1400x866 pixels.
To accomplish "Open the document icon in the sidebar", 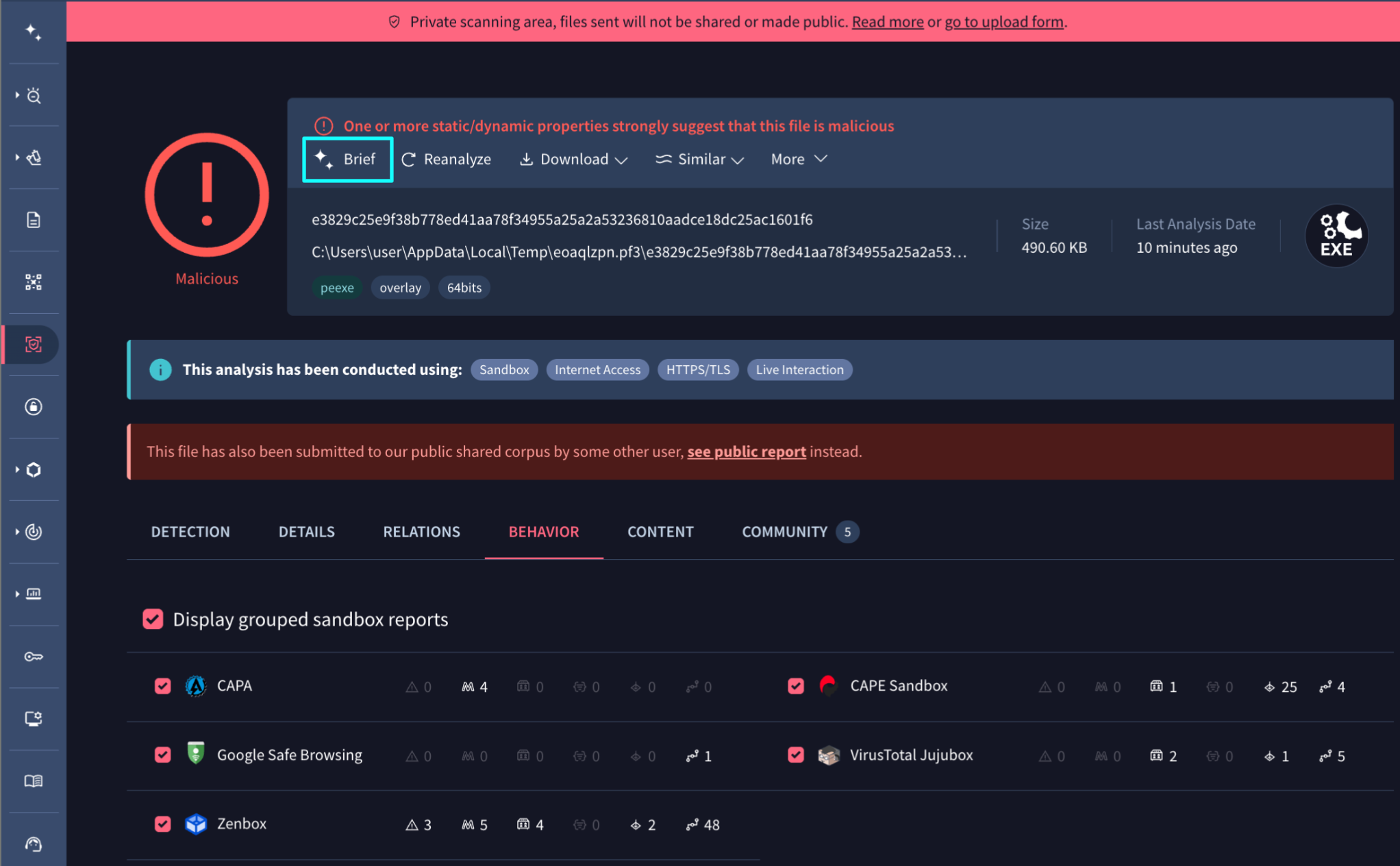I will pyautogui.click(x=33, y=220).
